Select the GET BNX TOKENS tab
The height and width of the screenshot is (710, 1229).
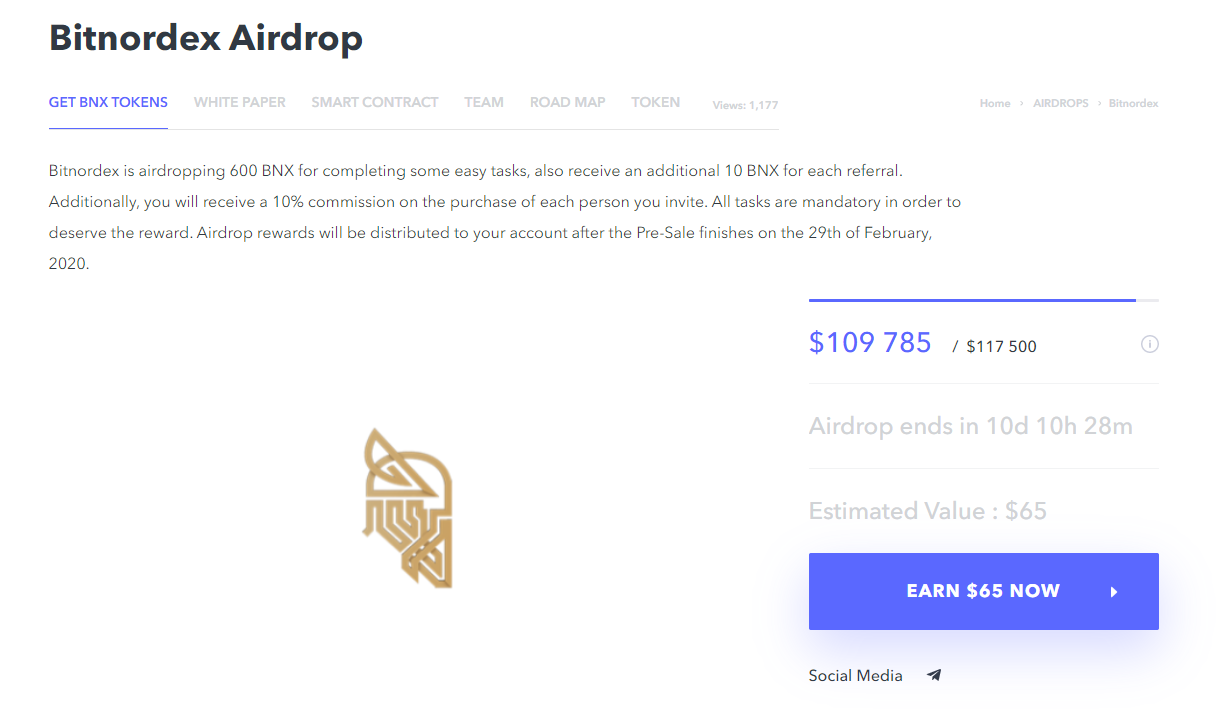coord(108,102)
